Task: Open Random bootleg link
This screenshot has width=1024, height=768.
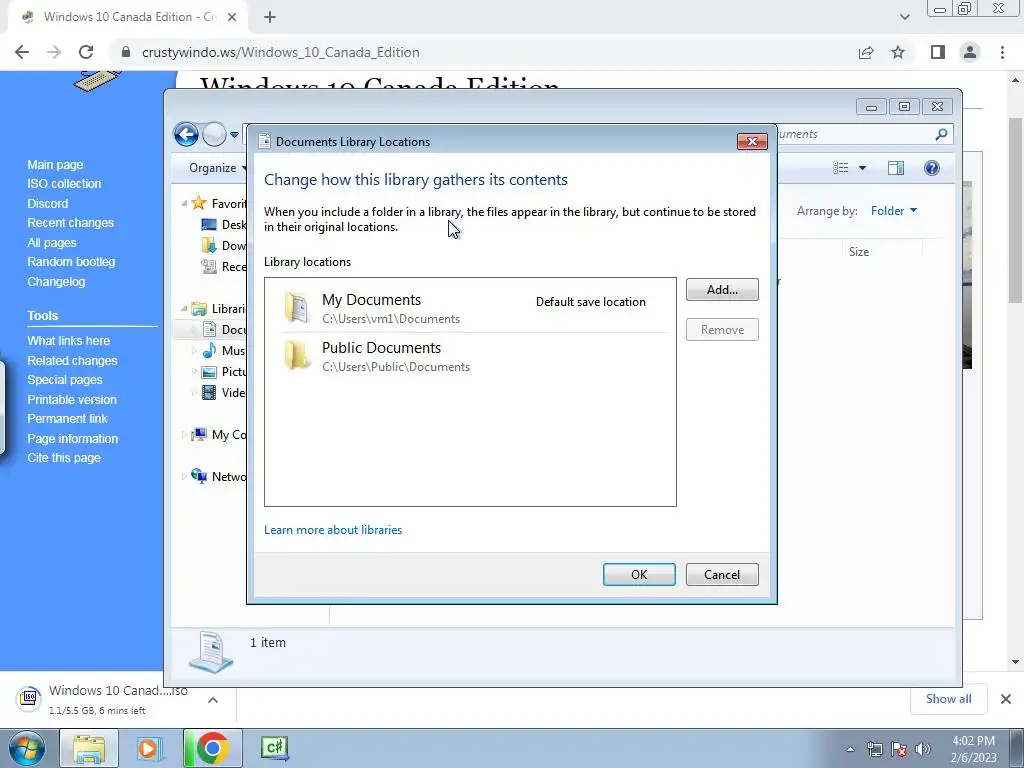Action: tap(71, 261)
